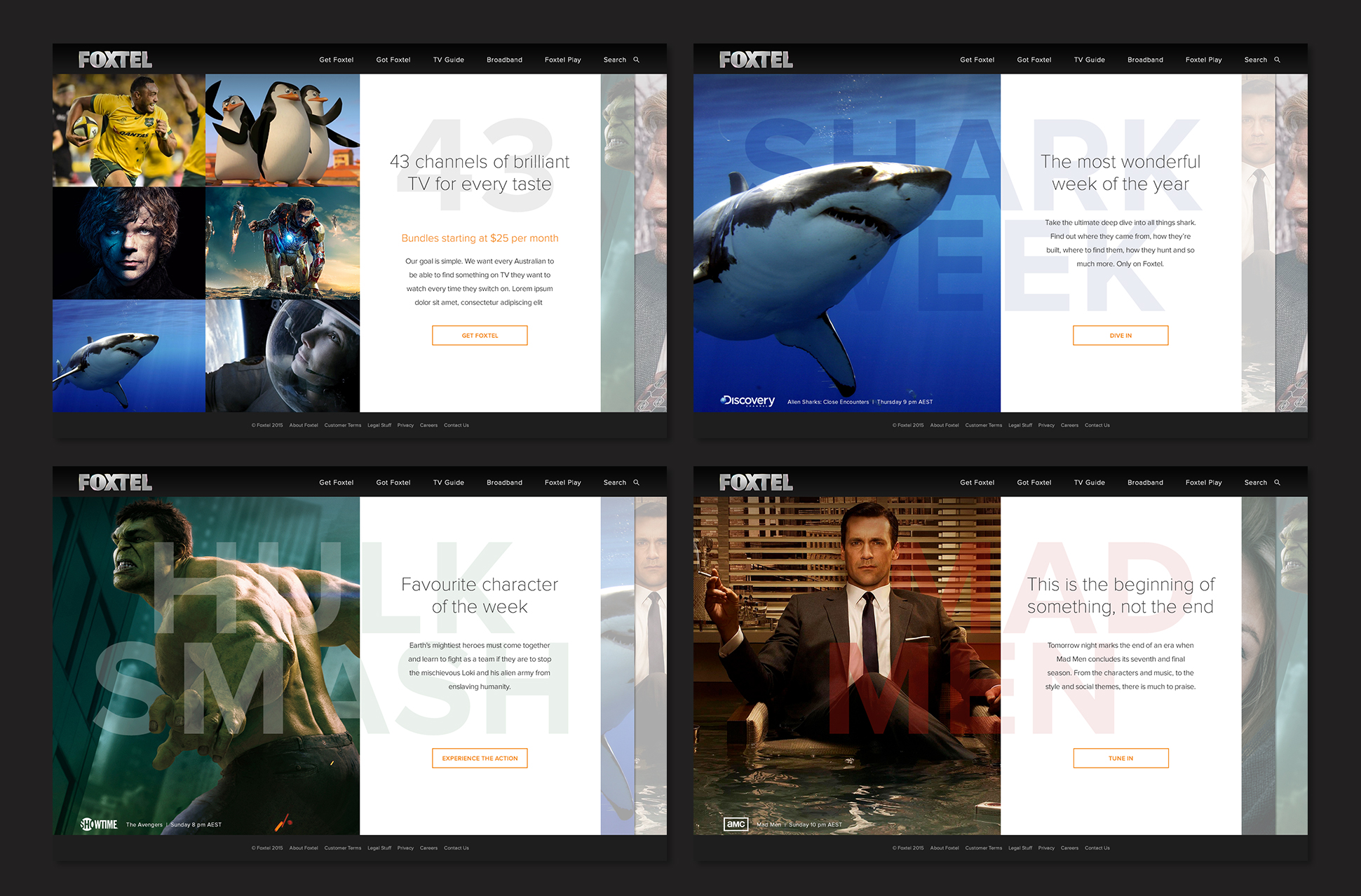
Task: Click Contact Us footer link in Shark Week mockup
Action: click(1097, 425)
